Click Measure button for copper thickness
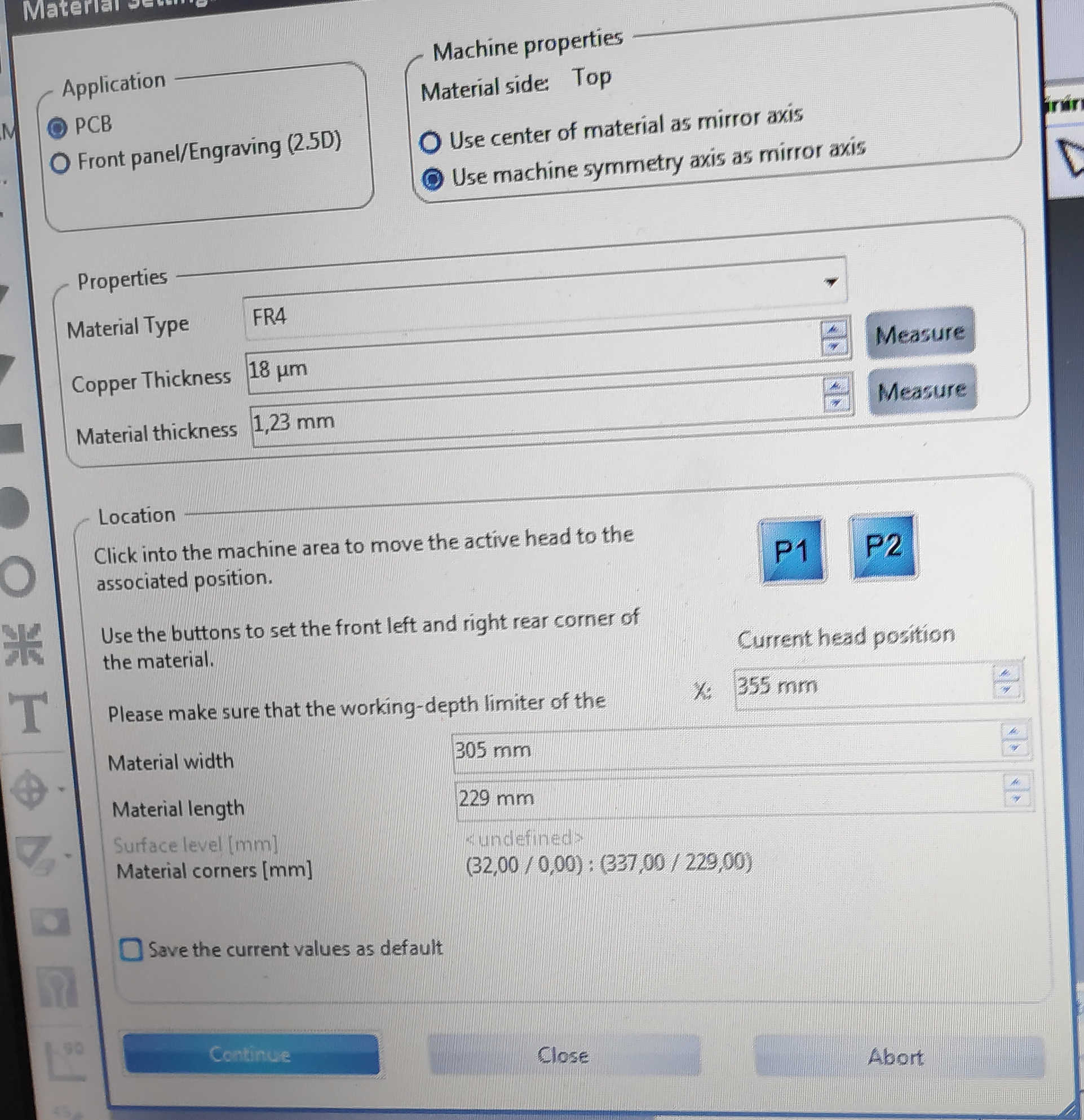The image size is (1084, 1120). (919, 334)
